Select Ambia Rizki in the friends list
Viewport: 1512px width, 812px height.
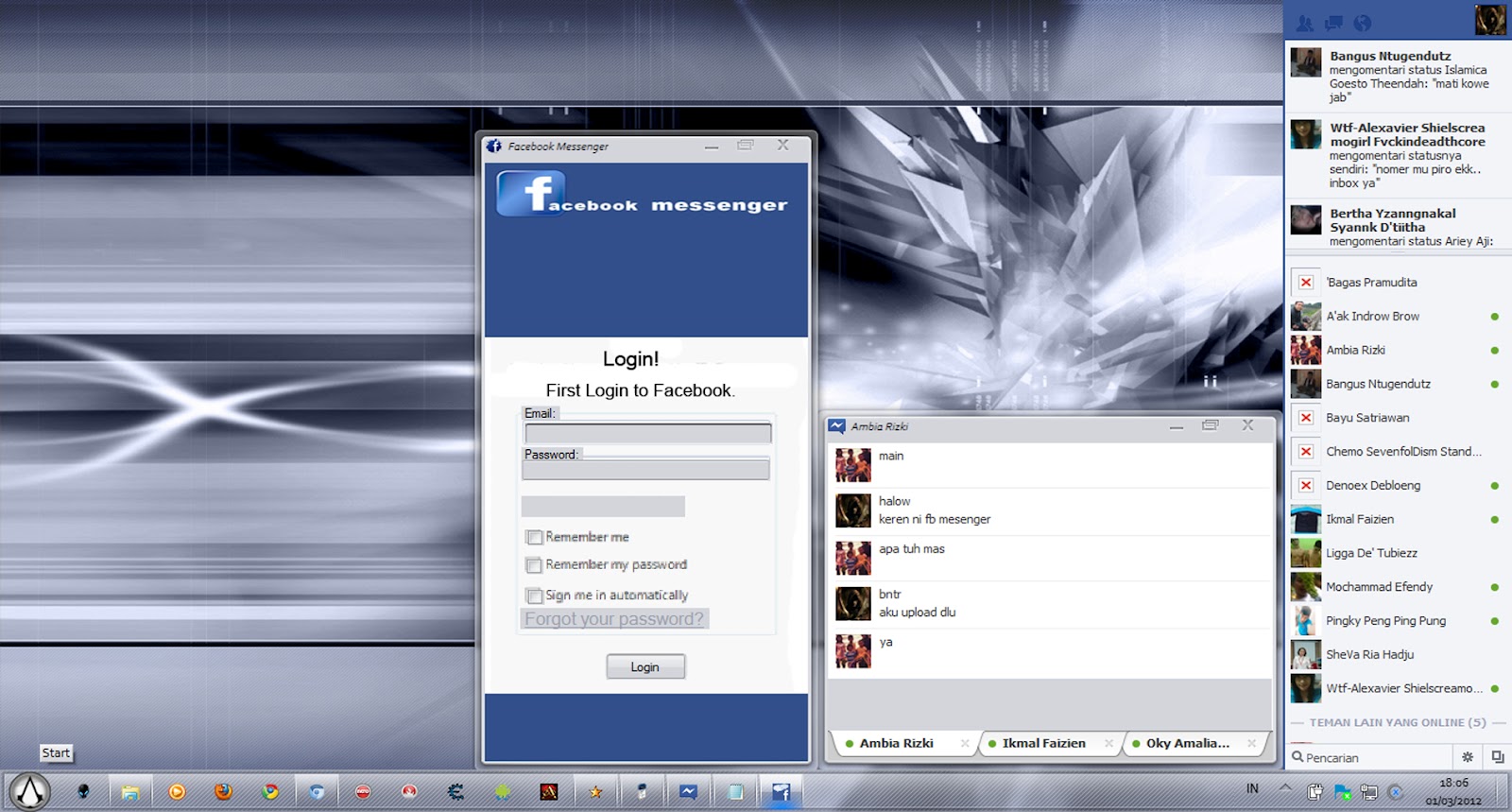click(1396, 350)
